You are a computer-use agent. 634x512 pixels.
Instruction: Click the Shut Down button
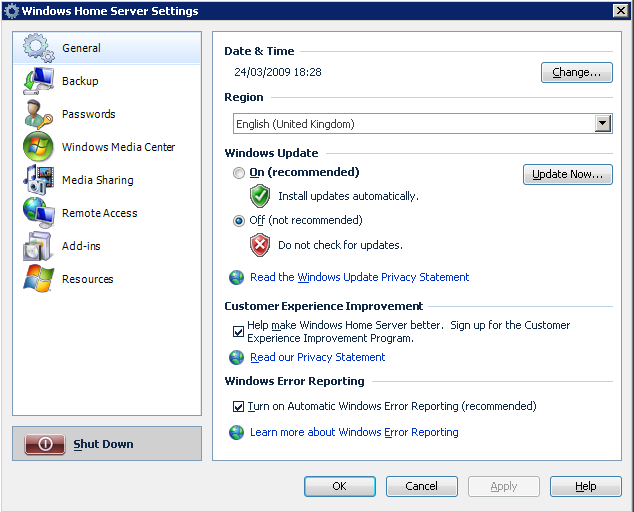pyautogui.click(x=107, y=444)
